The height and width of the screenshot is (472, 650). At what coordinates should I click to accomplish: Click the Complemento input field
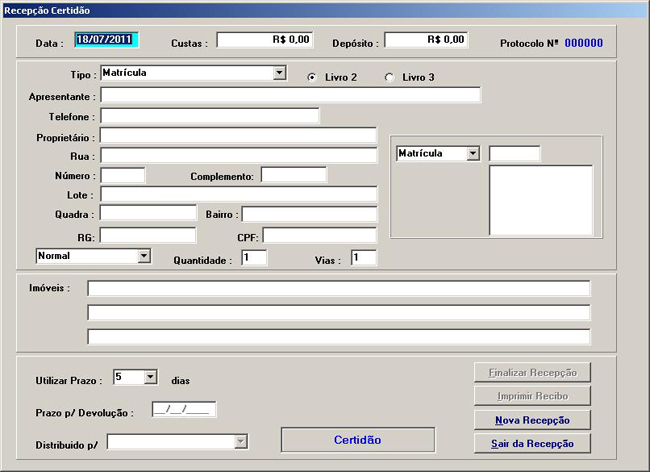[294, 175]
